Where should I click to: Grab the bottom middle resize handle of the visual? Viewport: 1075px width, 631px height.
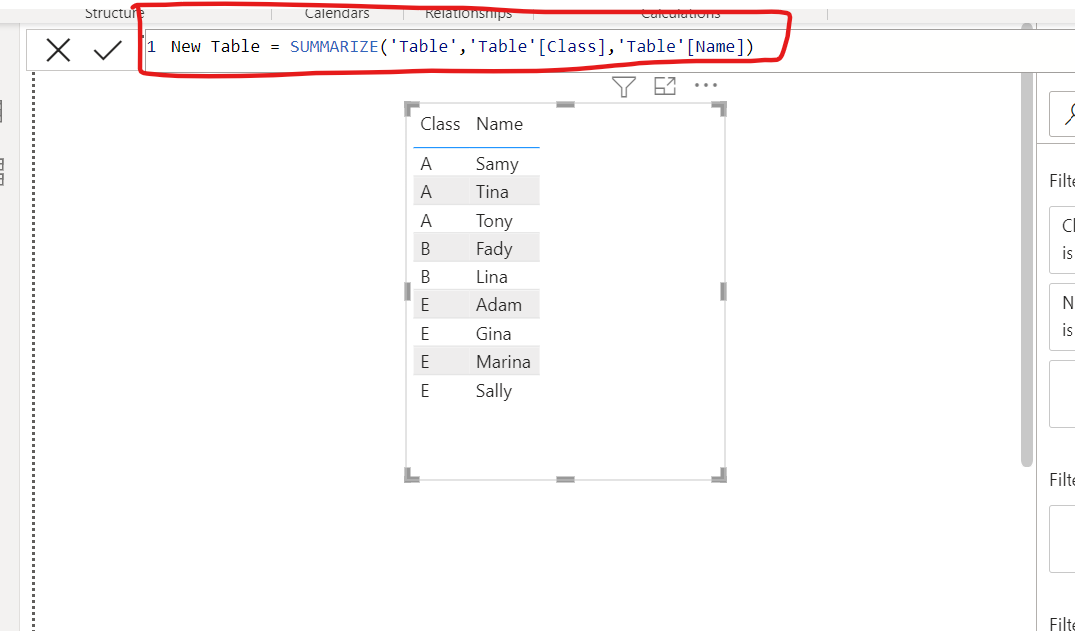[x=566, y=479]
